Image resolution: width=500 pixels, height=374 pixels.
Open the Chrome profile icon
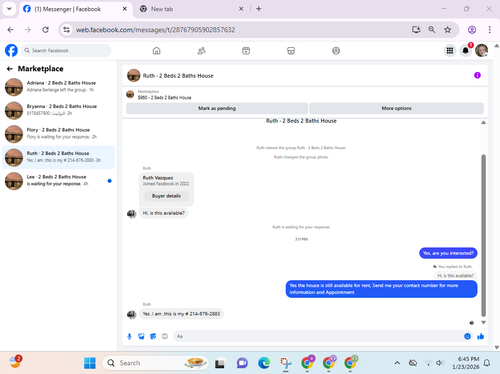(x=472, y=30)
